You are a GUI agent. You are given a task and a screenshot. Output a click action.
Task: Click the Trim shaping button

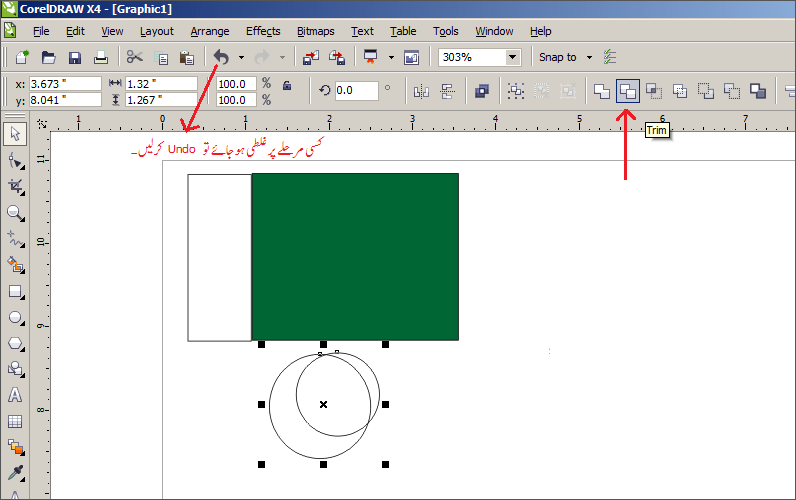(x=627, y=91)
